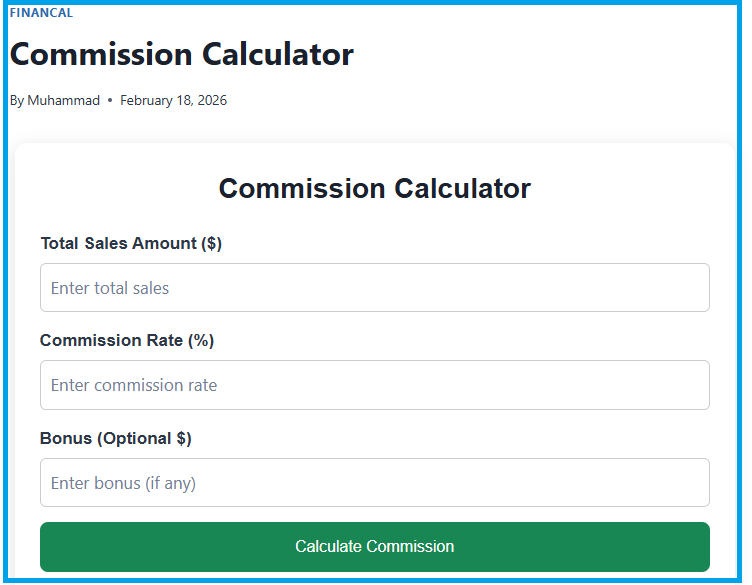Click the Total Sales Amount ($) label
752x585 pixels.
tap(131, 243)
